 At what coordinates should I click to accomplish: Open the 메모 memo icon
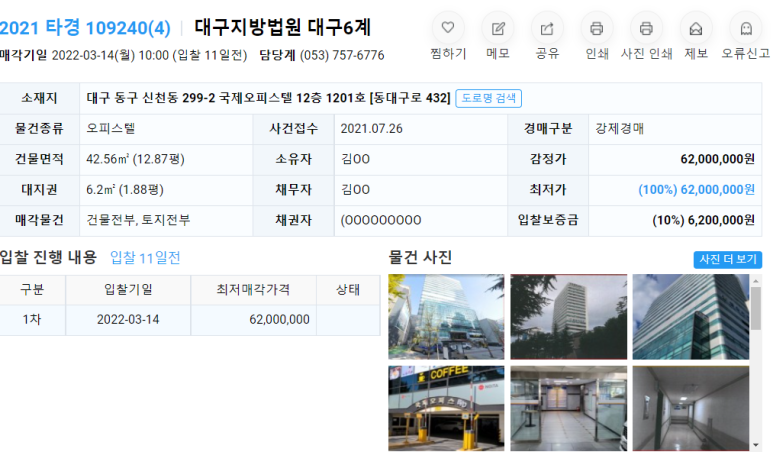[498, 28]
